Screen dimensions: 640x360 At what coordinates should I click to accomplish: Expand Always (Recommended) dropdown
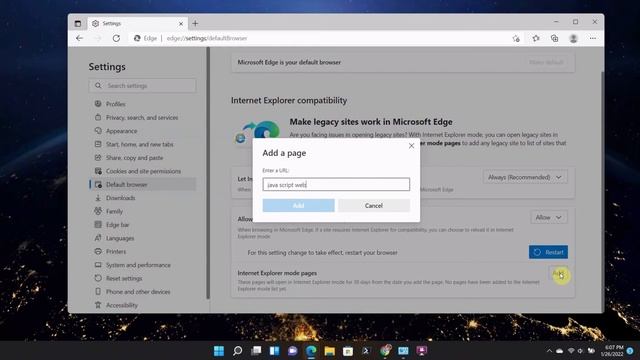point(525,177)
